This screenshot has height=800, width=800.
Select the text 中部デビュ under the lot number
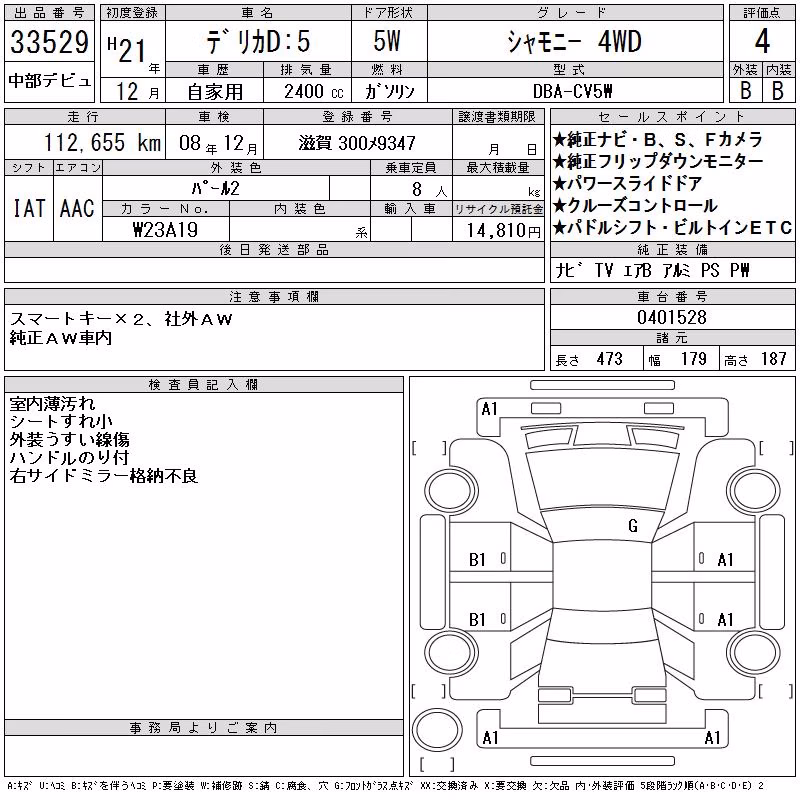[49, 81]
